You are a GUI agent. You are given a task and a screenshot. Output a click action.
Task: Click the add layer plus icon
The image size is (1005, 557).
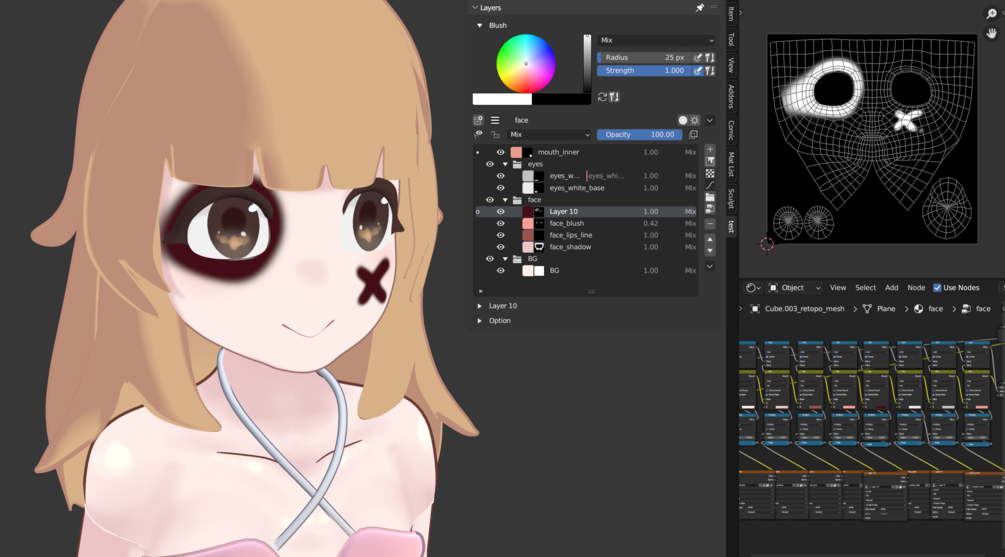click(x=710, y=149)
